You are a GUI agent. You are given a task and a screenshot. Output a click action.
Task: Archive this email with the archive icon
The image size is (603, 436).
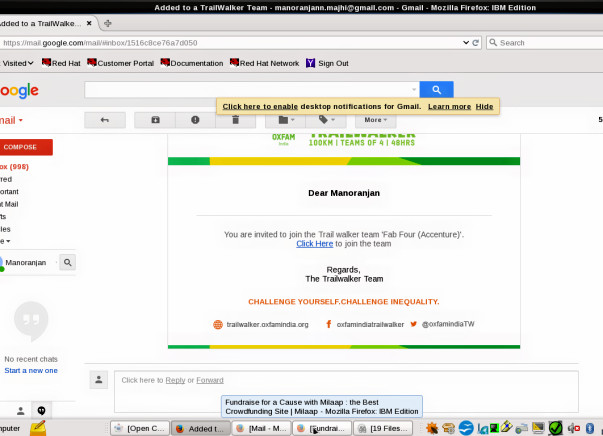(155, 120)
